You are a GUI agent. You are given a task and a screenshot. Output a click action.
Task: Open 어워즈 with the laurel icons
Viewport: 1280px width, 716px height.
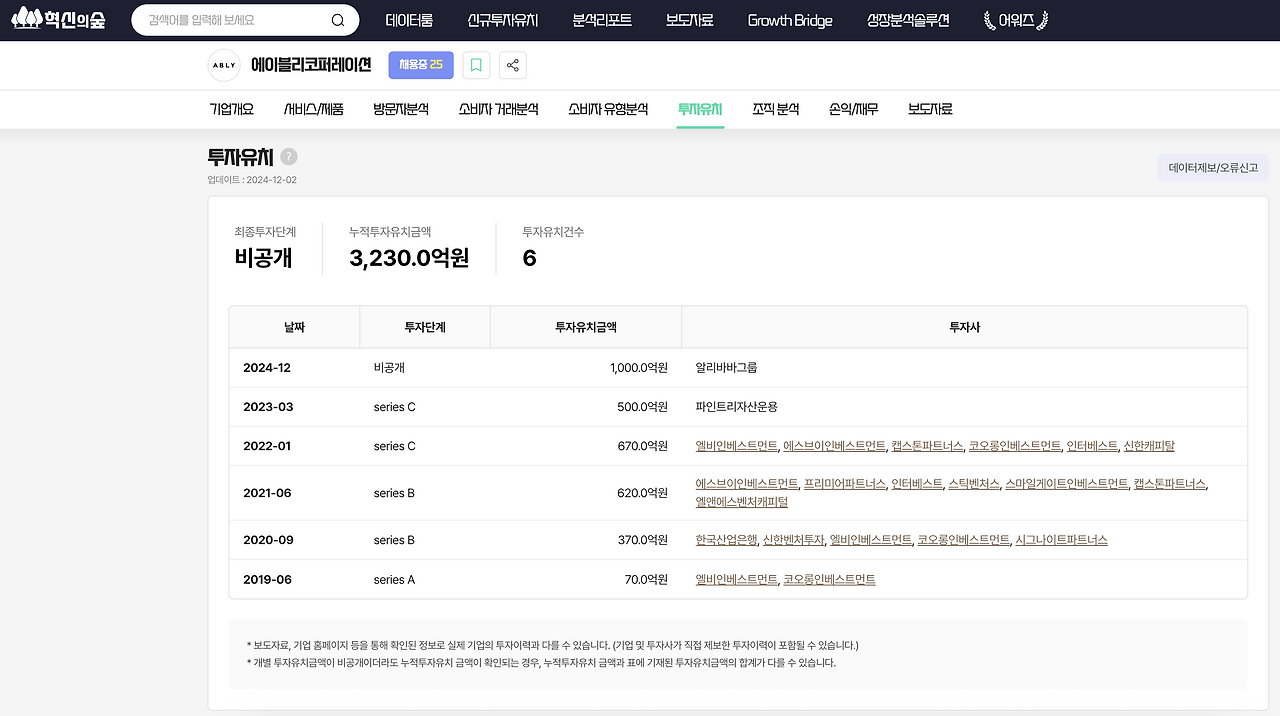[1014, 18]
